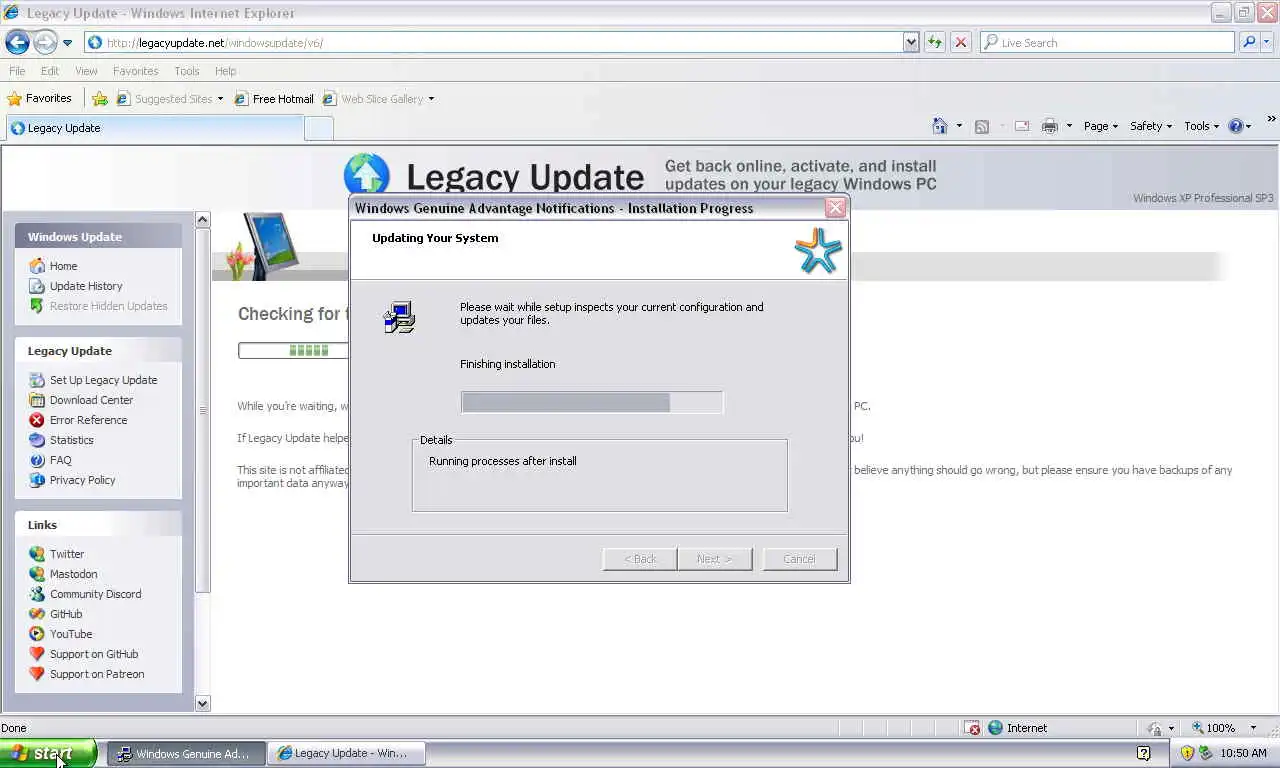Open the Favorites star button
Viewport: 1280px width, 768px height.
(x=40, y=98)
